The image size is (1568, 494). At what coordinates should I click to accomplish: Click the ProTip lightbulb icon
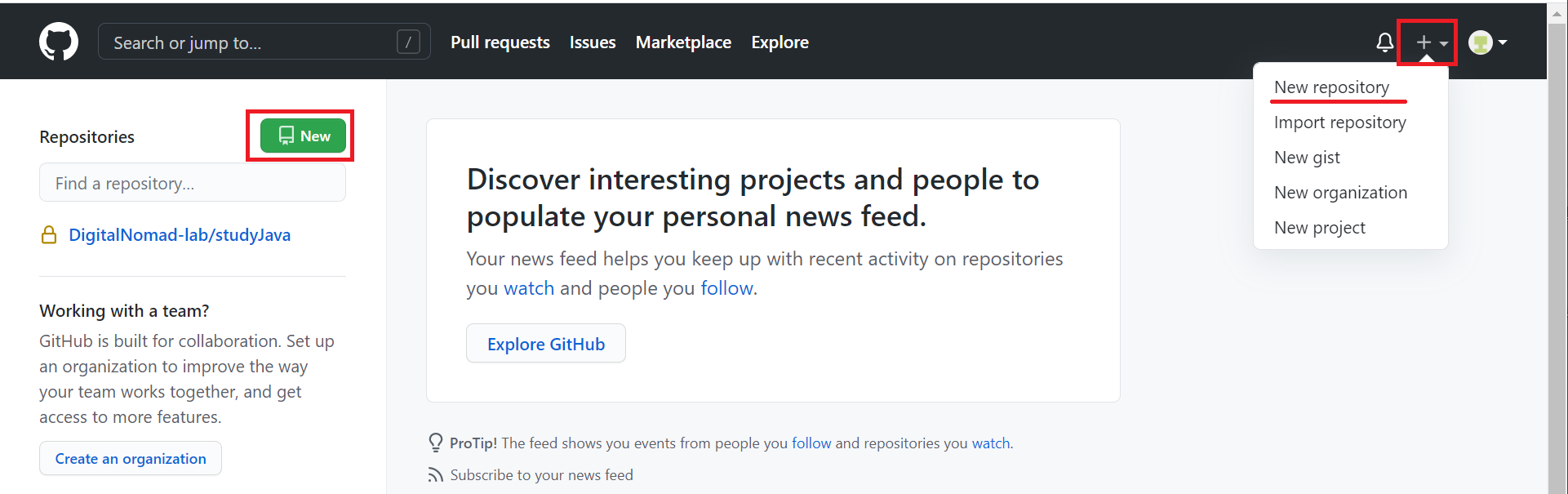(x=436, y=443)
